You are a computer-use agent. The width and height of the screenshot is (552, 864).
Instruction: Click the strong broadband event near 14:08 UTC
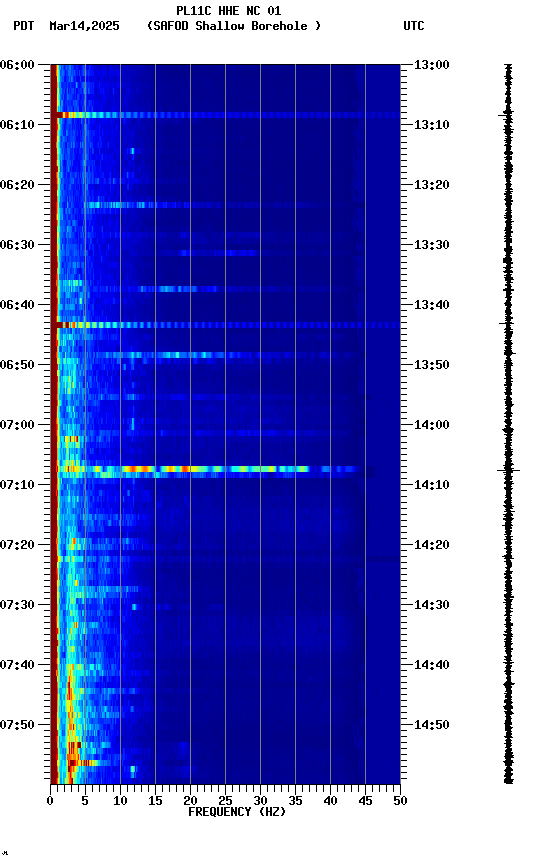[x=212, y=469]
